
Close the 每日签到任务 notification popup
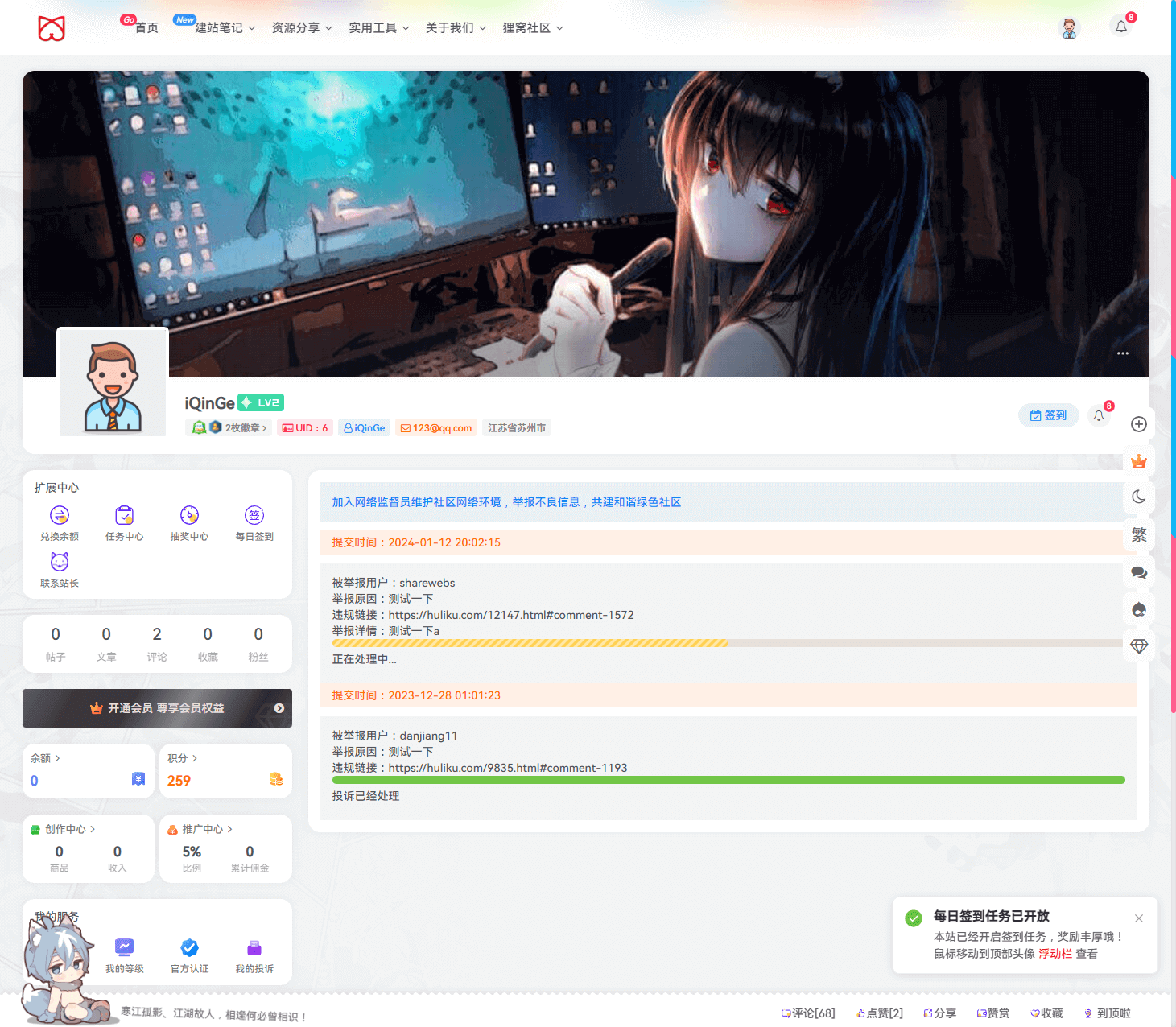[x=1139, y=918]
